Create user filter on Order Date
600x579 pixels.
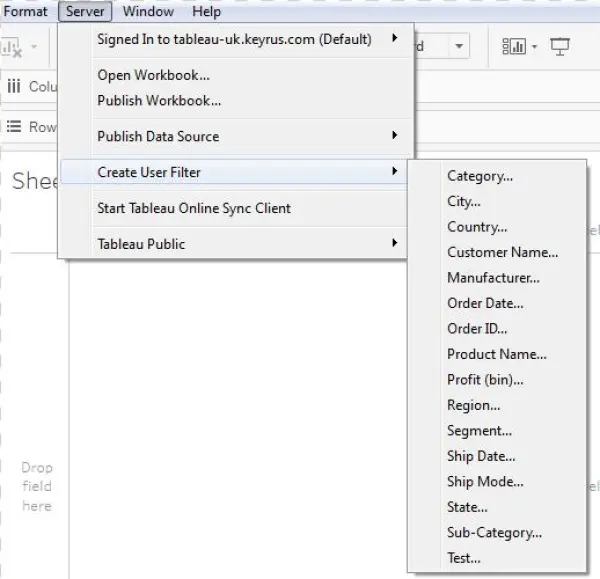click(x=497, y=303)
